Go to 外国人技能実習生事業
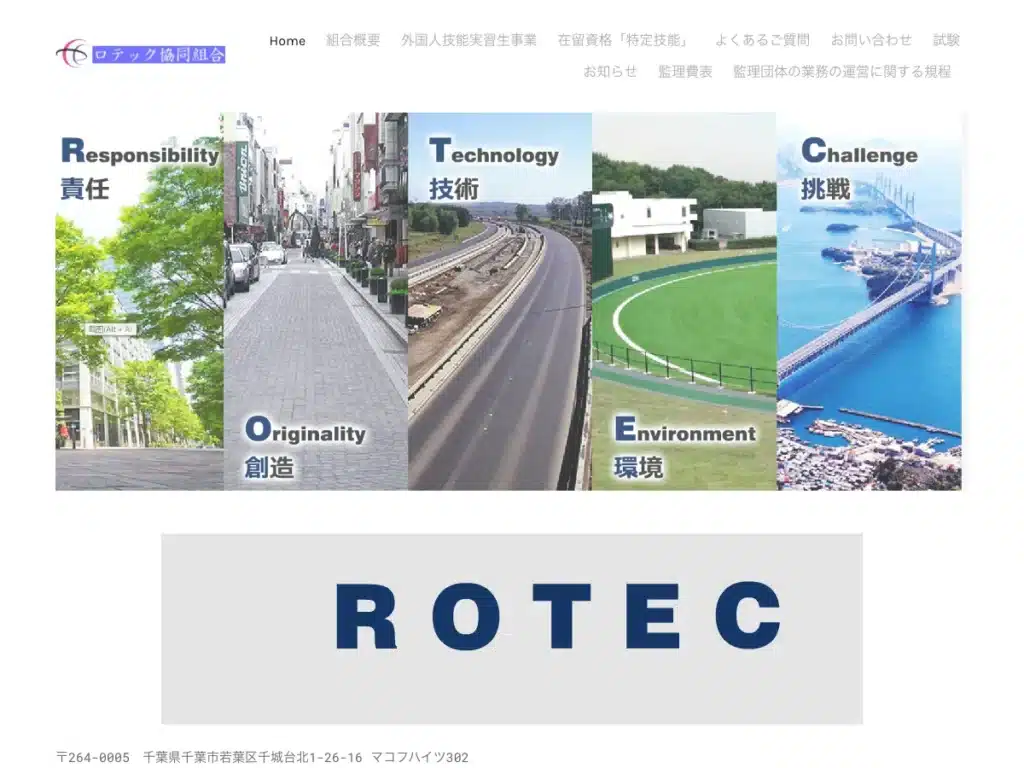This screenshot has width=1024, height=768. coord(469,40)
